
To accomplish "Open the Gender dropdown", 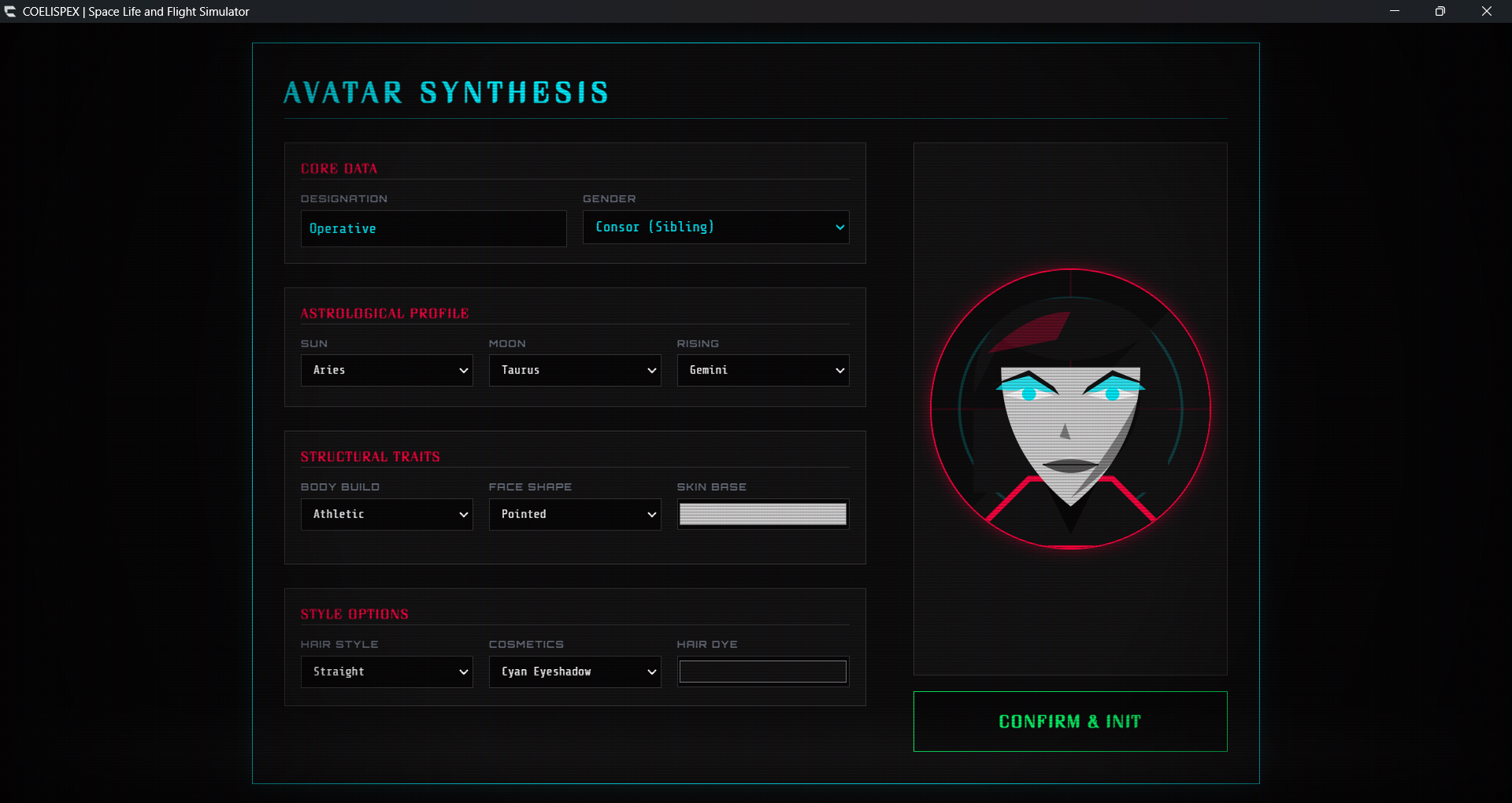I will pos(716,227).
